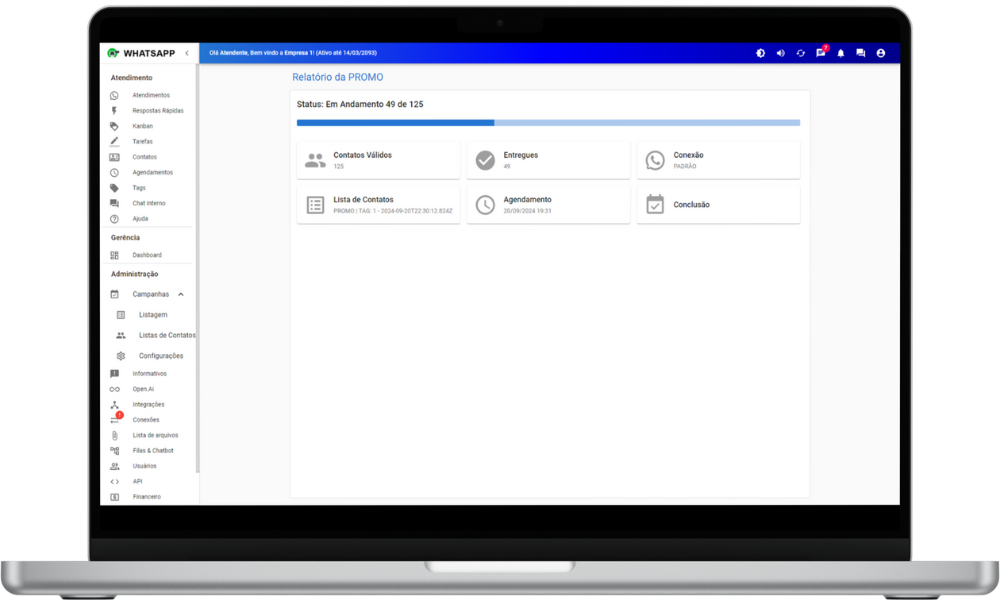This screenshot has width=1000, height=600.
Task: Select Dashboard under Gerência
Action: [x=146, y=255]
